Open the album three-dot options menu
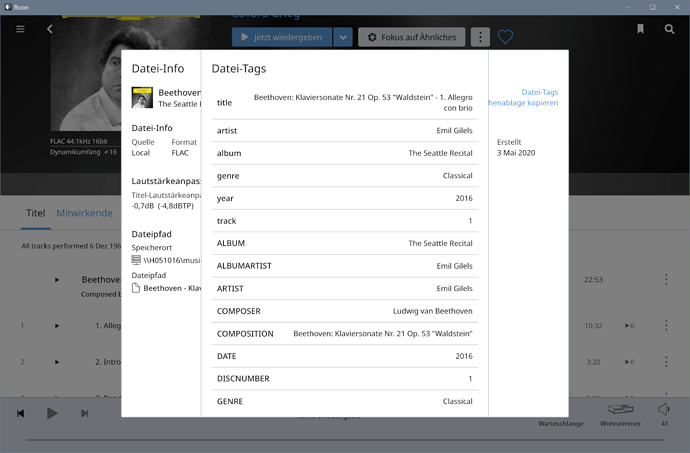This screenshot has width=690, height=453. pyautogui.click(x=480, y=37)
